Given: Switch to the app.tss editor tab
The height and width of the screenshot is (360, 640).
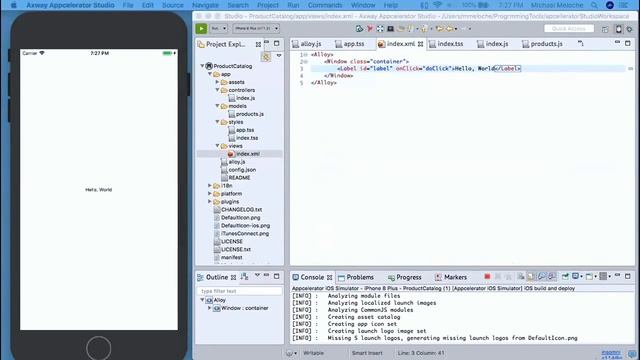Looking at the screenshot, I should point(350,44).
